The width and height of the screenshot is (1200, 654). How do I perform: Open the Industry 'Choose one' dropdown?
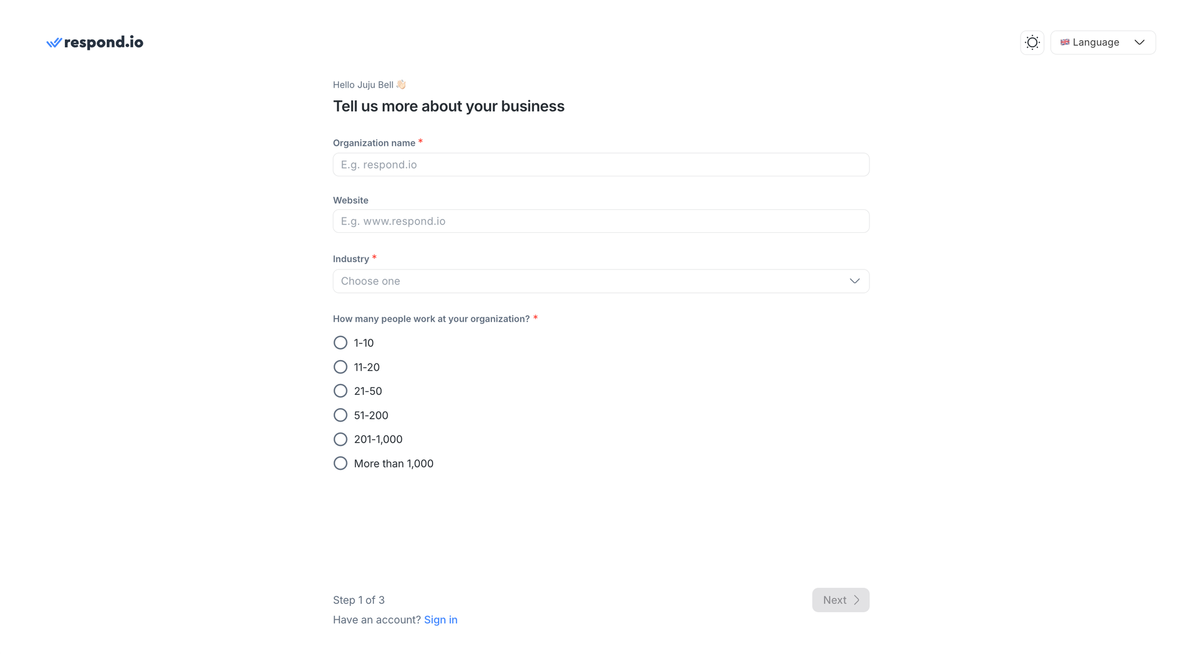600,281
